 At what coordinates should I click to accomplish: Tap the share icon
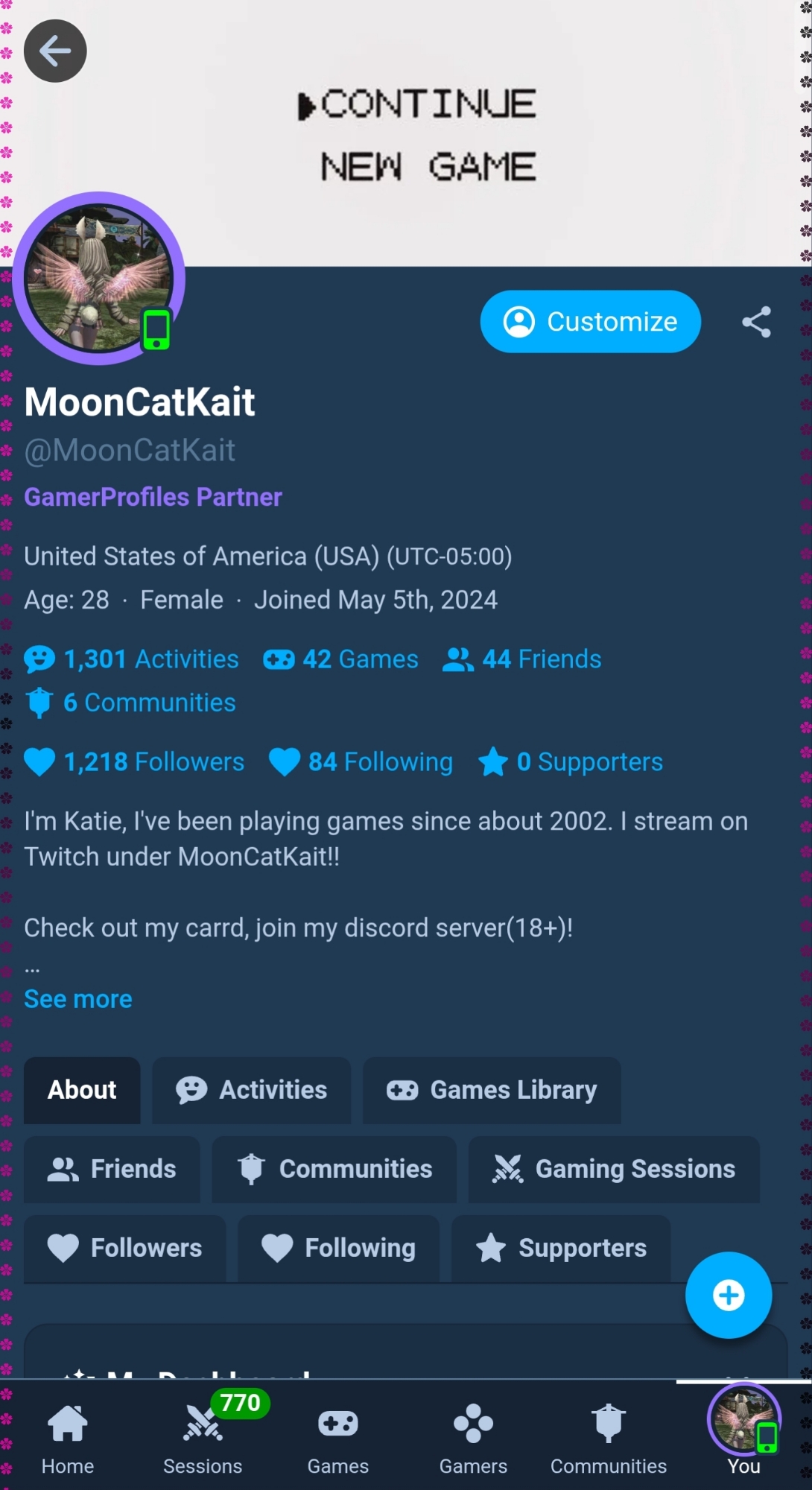[756, 322]
